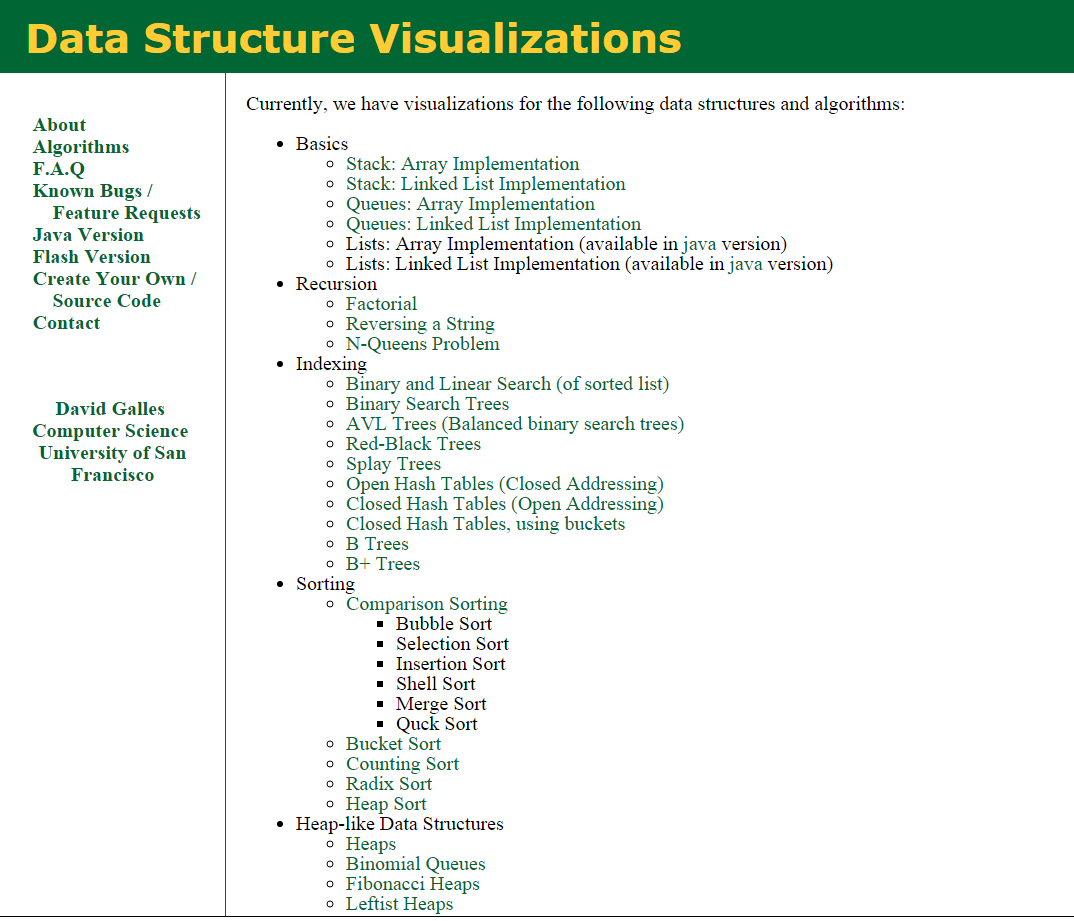
Task: Open Create Your Own / Source Code
Action: tap(113, 278)
